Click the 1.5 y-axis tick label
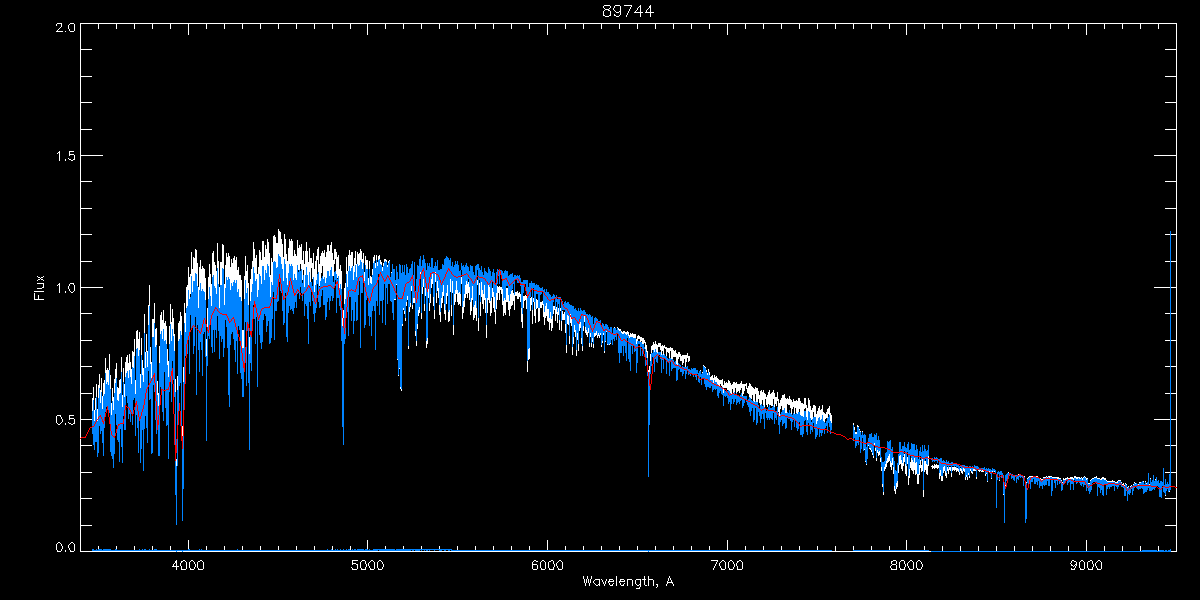1200x600 pixels. point(66,157)
